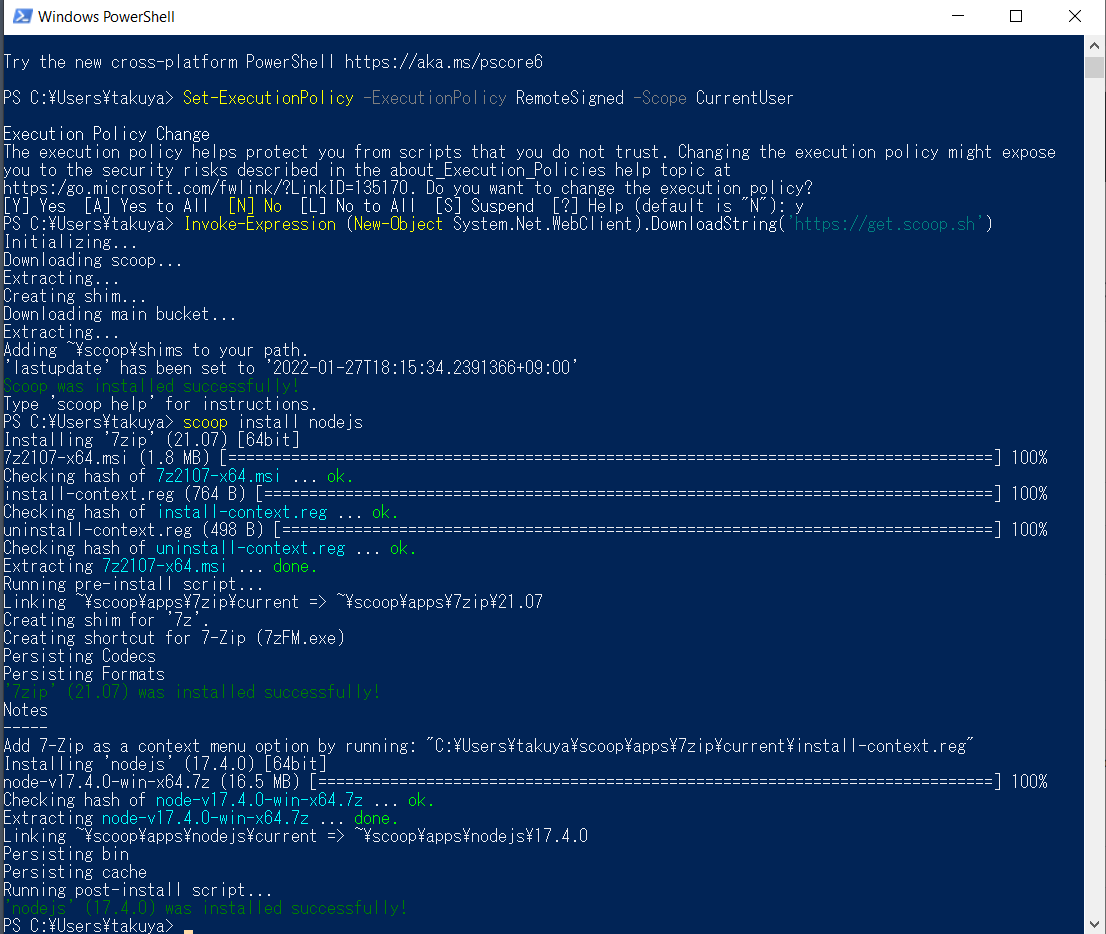Click the scrollbar down arrow
The height and width of the screenshot is (934, 1106).
pos(1094,924)
